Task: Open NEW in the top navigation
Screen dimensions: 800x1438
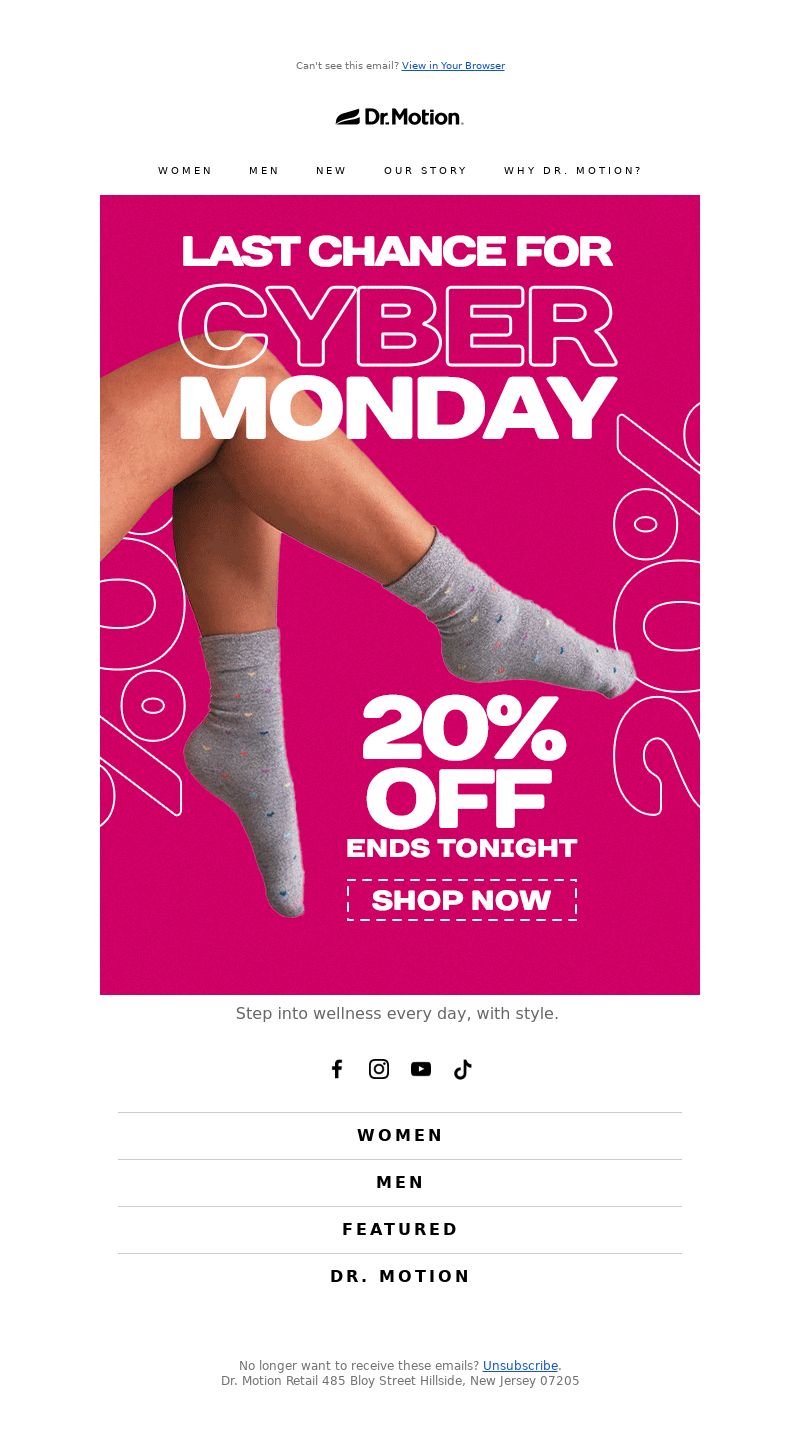Action: coord(331,171)
